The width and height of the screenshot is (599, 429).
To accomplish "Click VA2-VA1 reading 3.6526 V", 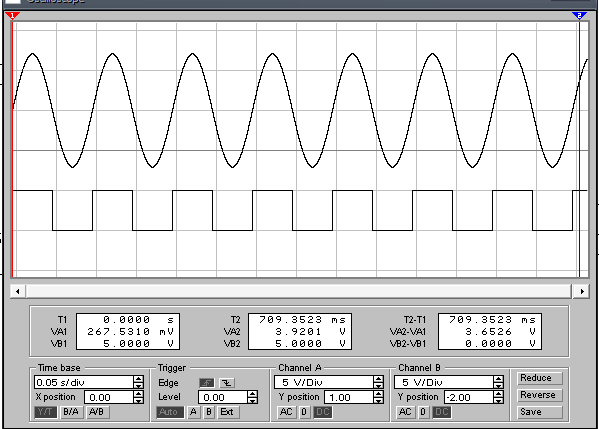I will pos(500,331).
